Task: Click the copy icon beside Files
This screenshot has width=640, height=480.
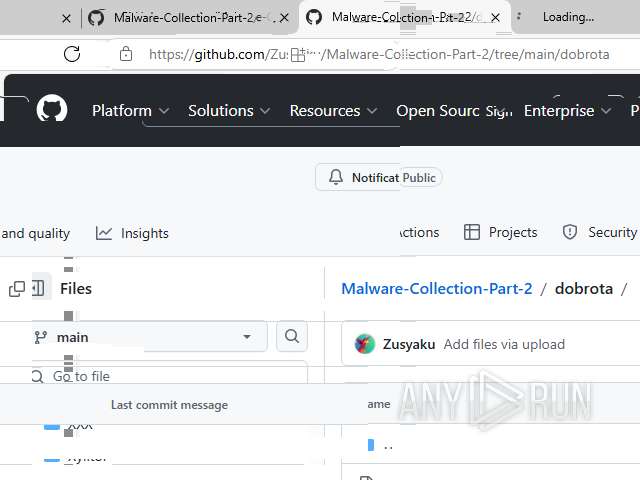Action: (x=17, y=289)
